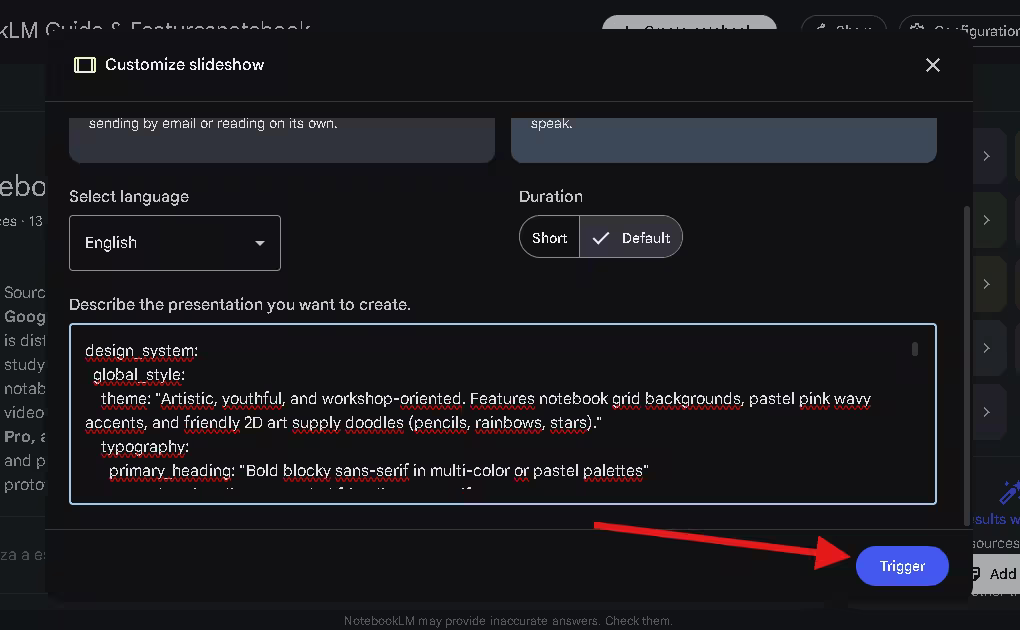This screenshot has height=630, width=1020.
Task: Click the description text box scrollbar
Action: coord(914,349)
